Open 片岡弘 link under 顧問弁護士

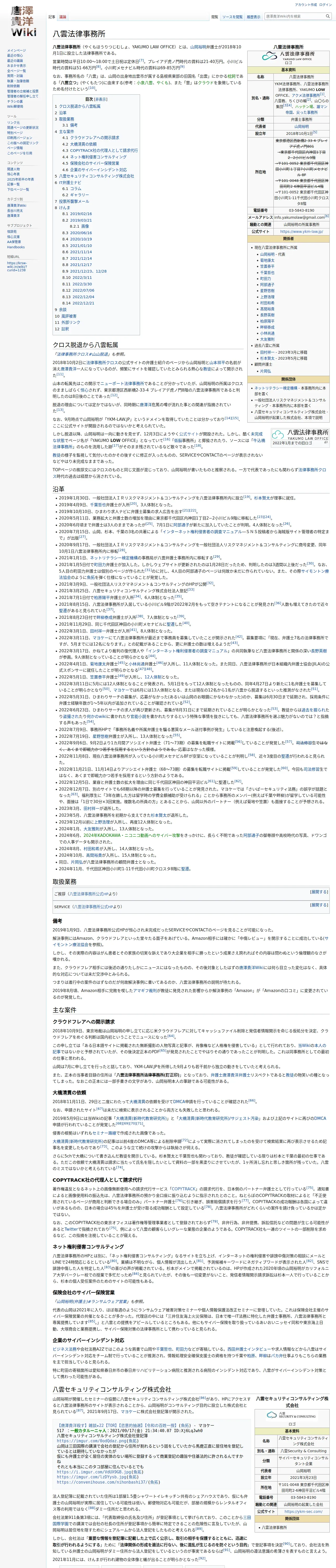[x=265, y=371]
